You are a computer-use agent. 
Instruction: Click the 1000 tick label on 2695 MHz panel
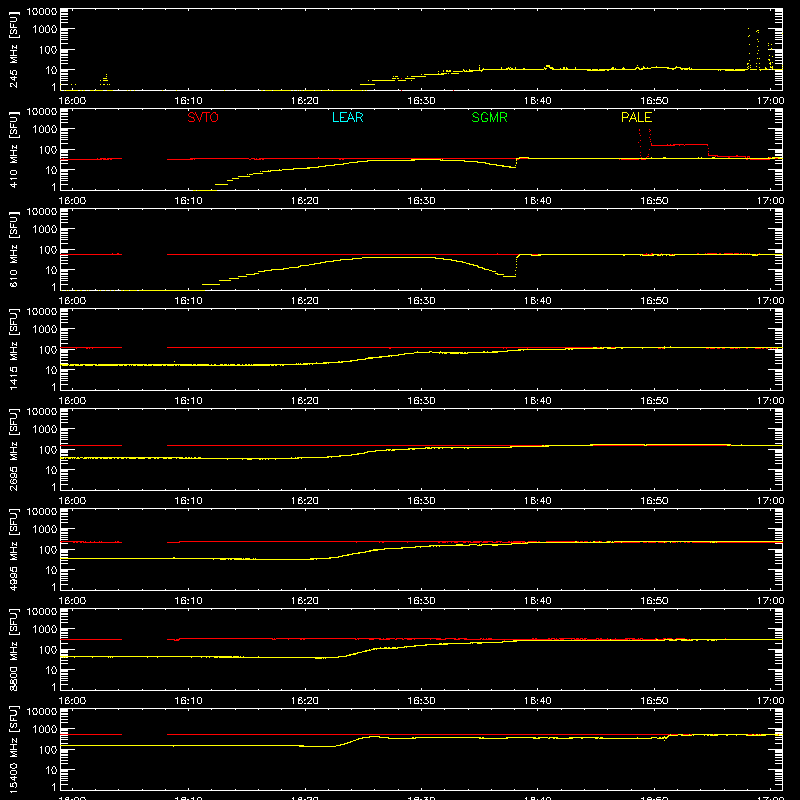click(x=45, y=430)
